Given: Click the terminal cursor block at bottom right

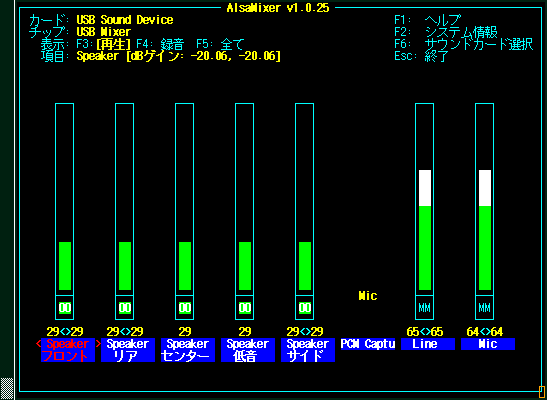Looking at the screenshot, I should click(542, 391).
